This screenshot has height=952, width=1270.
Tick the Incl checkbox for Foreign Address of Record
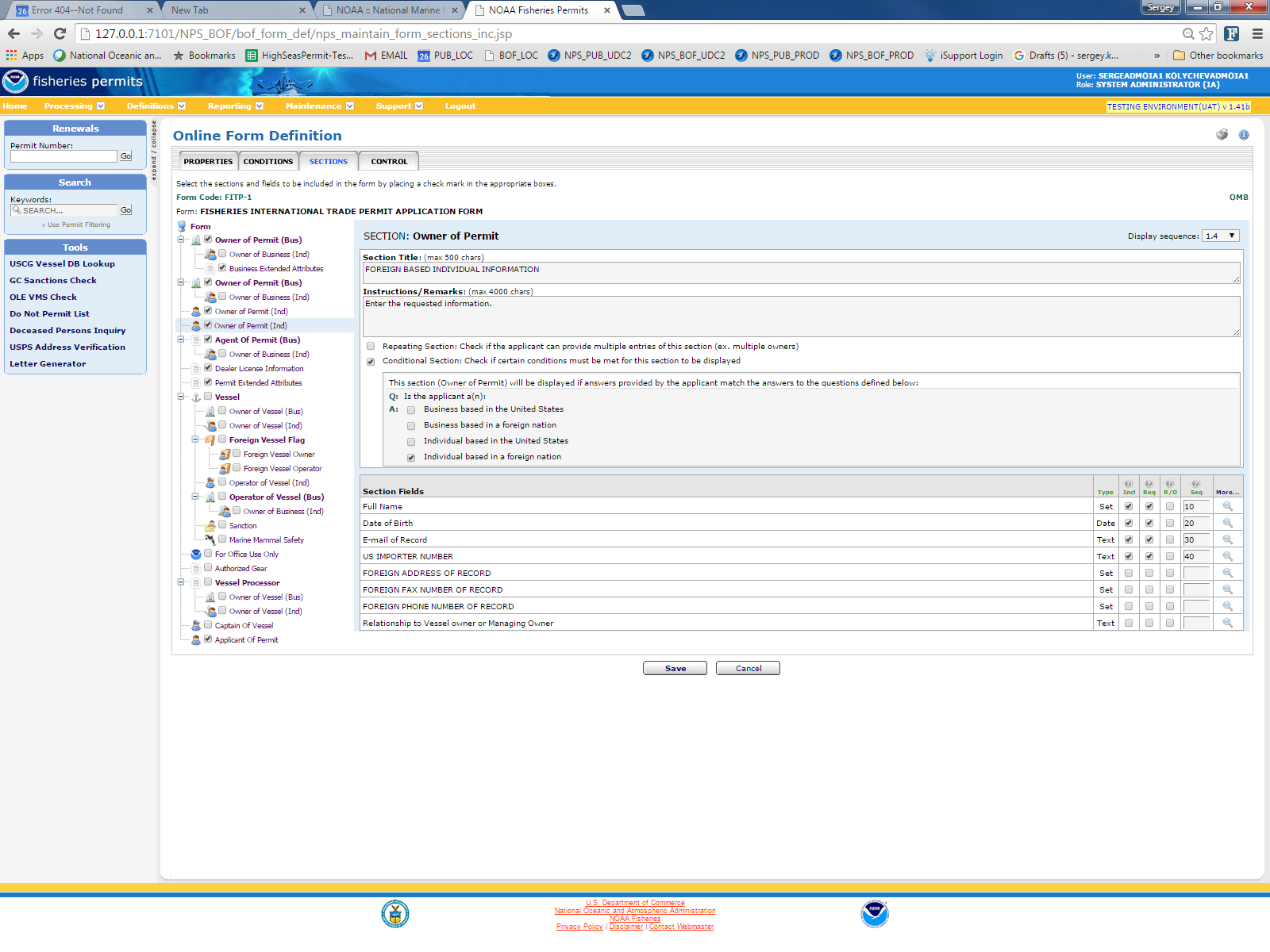(x=1128, y=573)
